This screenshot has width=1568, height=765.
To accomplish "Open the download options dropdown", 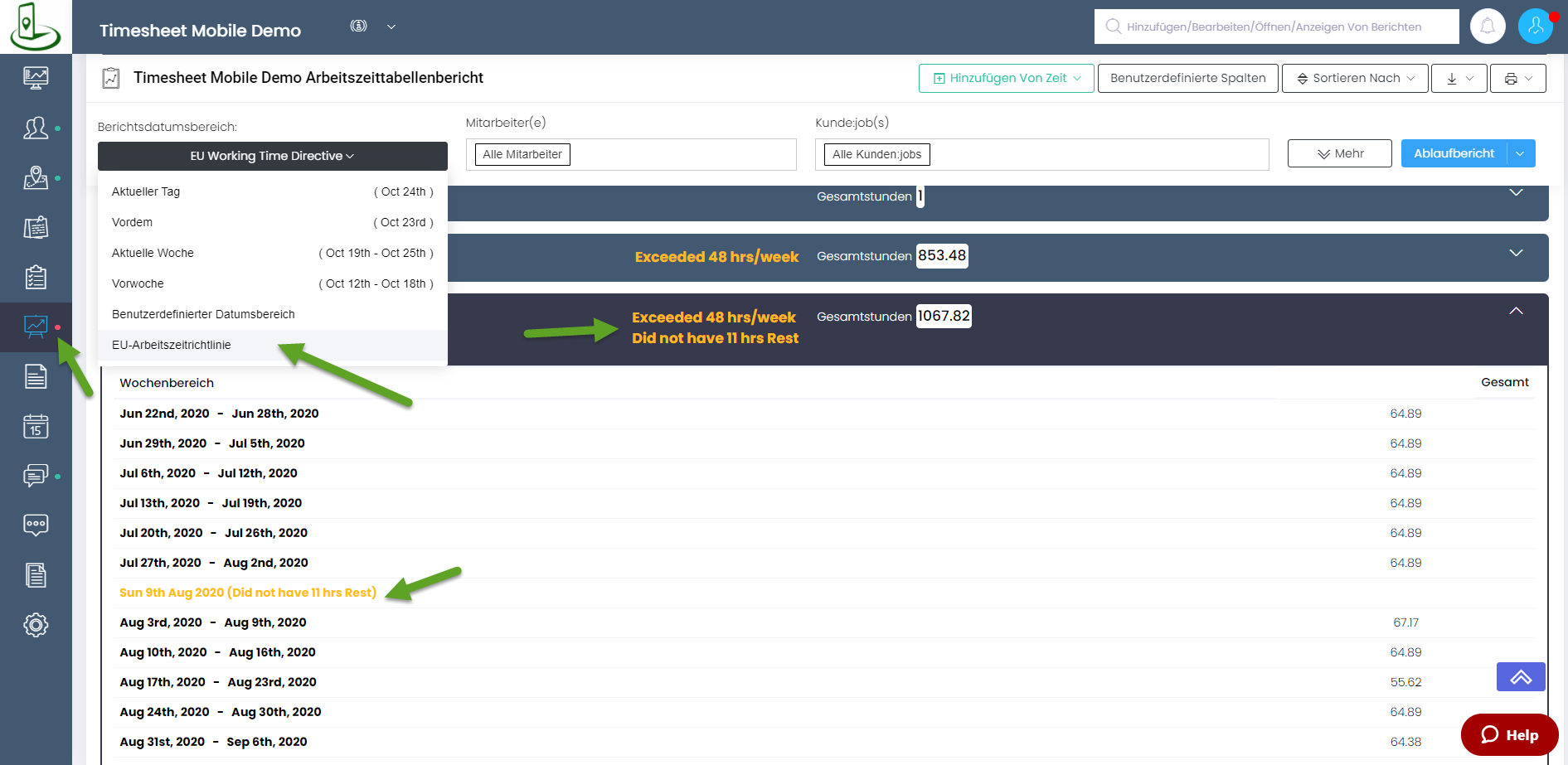I will pos(1459,78).
